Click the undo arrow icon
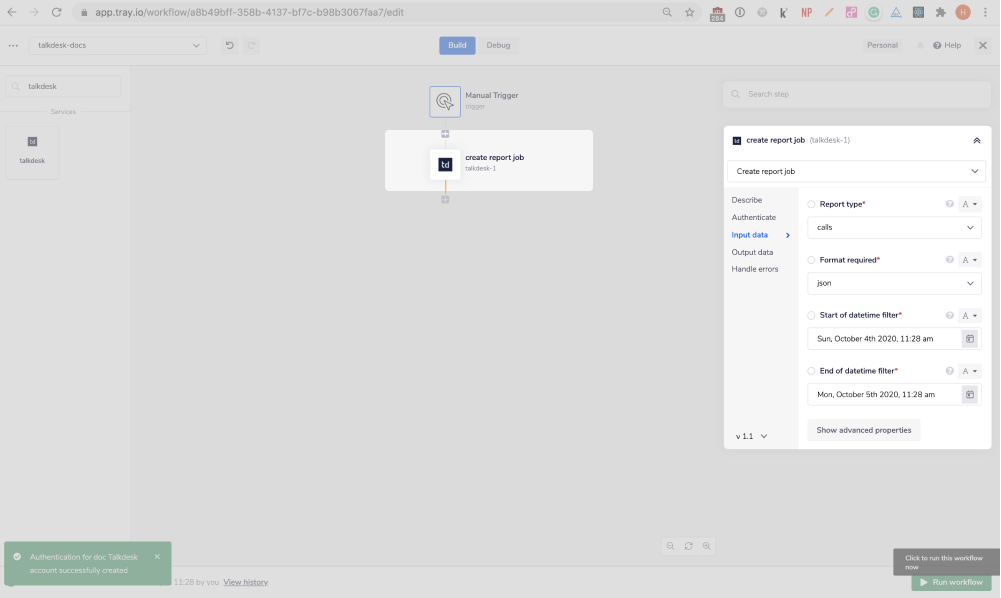Screen dimensions: 1001x598 click(x=229, y=45)
